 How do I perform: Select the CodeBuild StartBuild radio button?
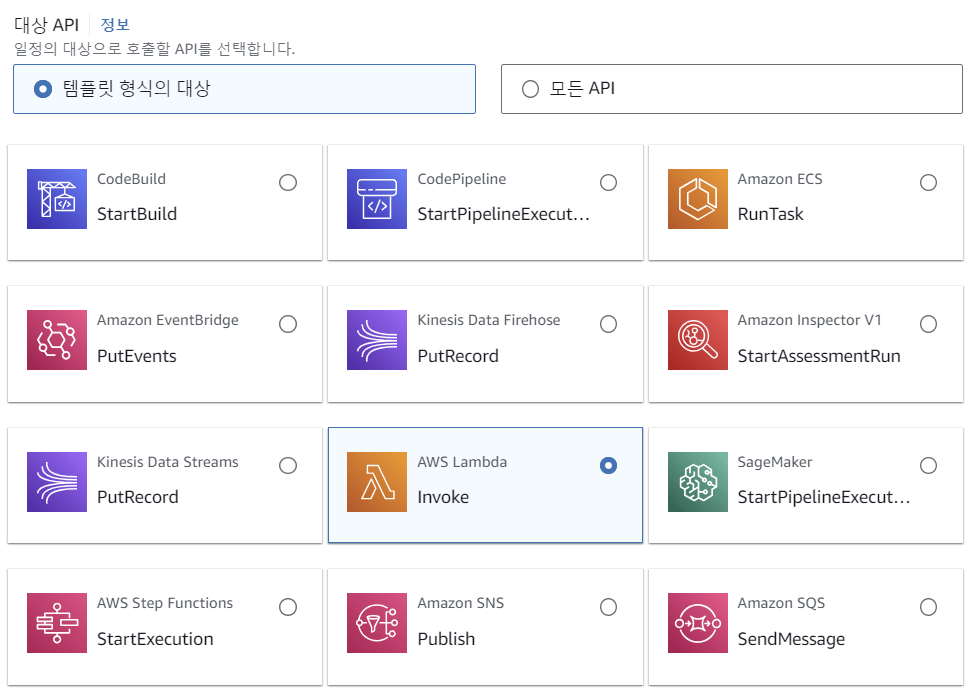pos(288,182)
